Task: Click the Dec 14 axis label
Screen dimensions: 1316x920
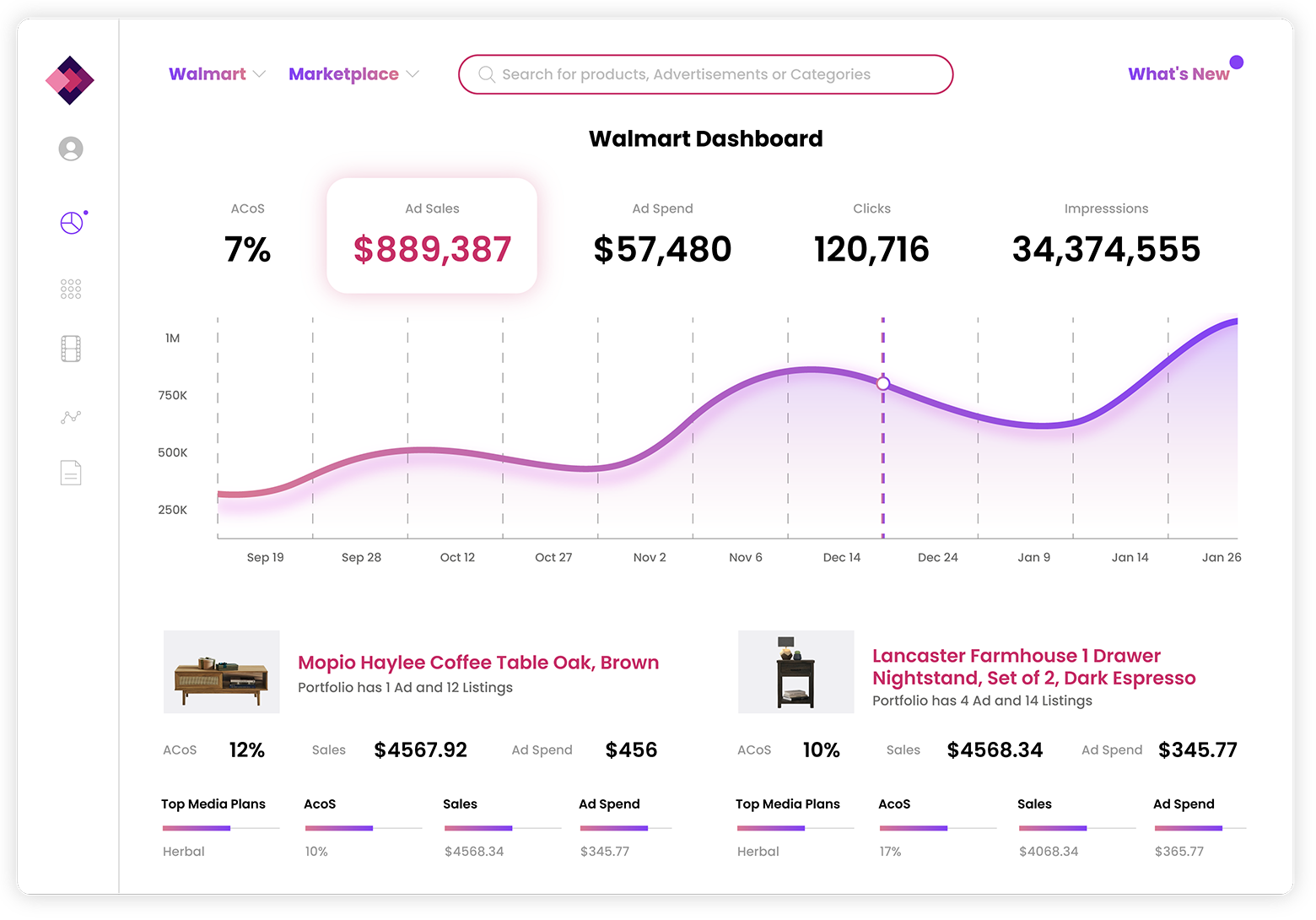Action: 842,557
